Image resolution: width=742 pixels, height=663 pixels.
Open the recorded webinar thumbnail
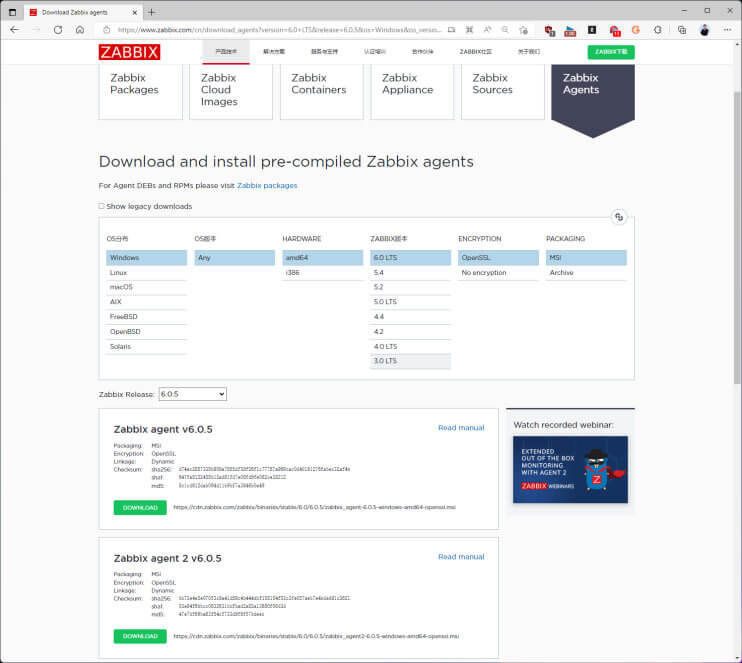(570, 469)
